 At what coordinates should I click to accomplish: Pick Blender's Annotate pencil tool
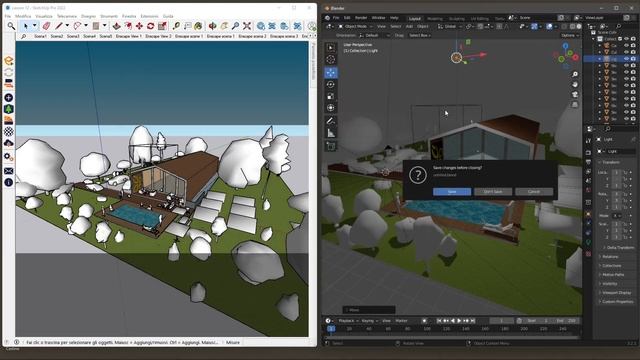[x=331, y=121]
